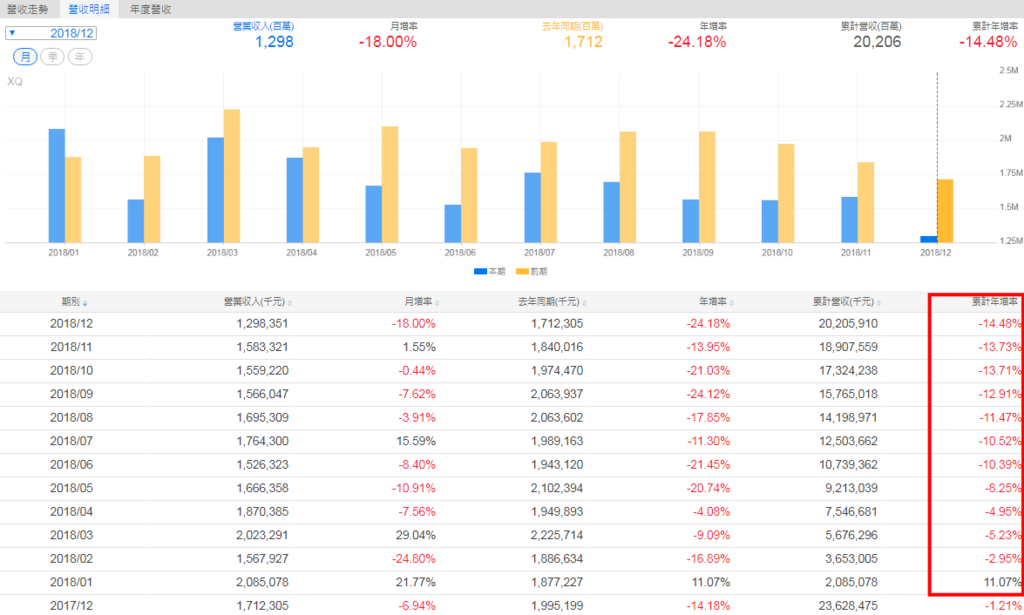Click cumulative revenue 23,628,475
The width and height of the screenshot is (1024, 615).
pyautogui.click(x=848, y=606)
